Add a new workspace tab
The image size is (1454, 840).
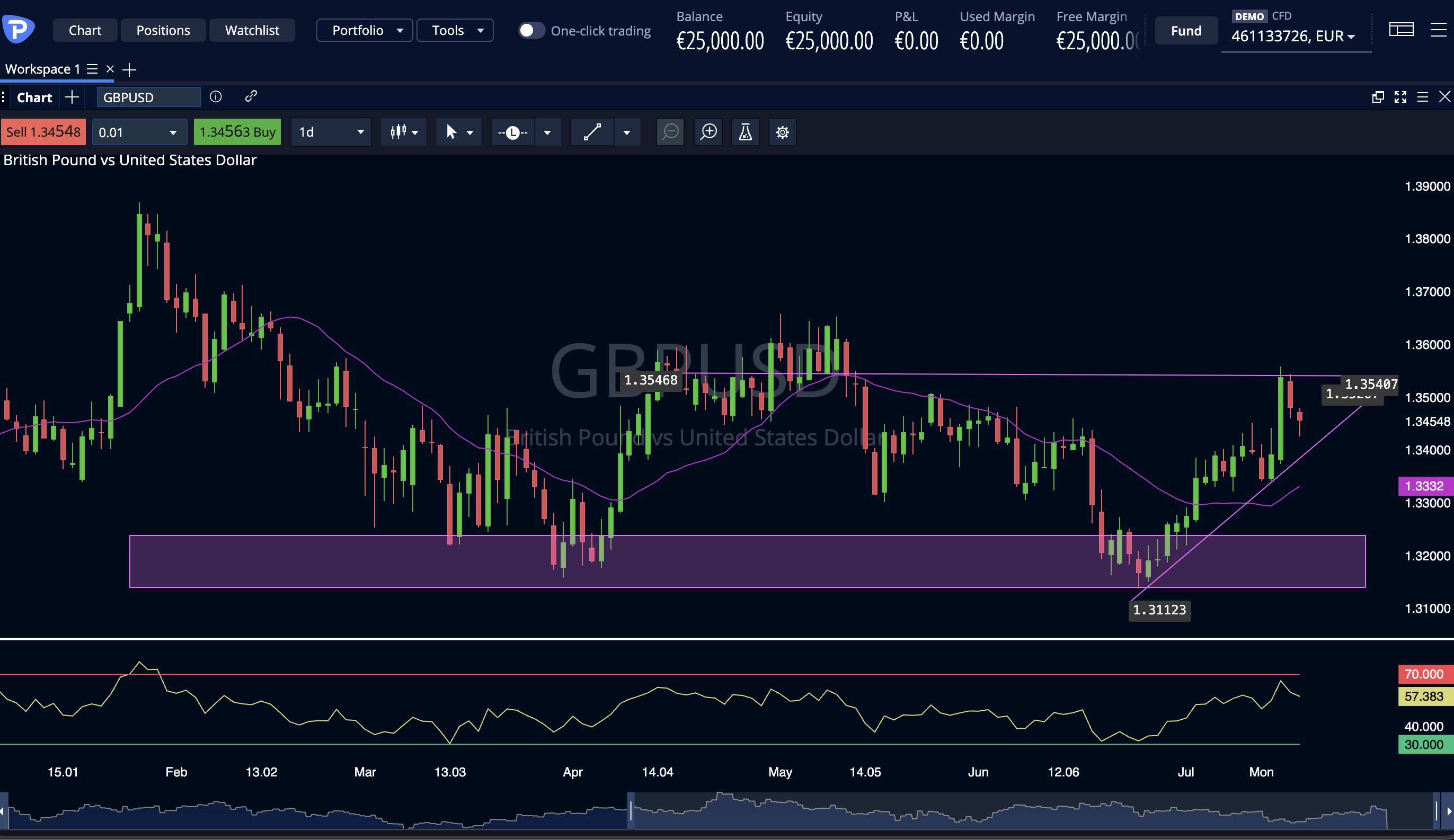coord(129,70)
